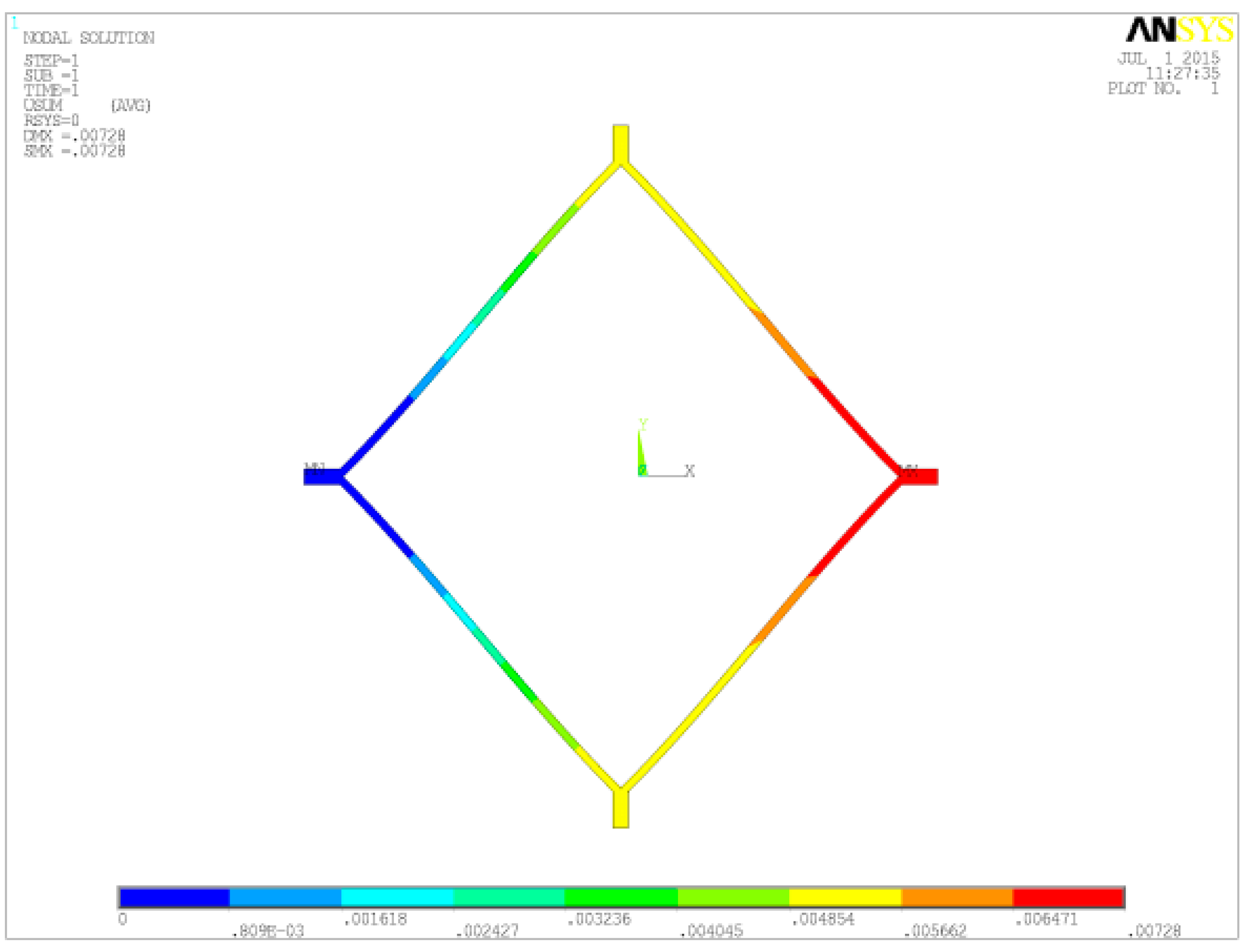Image resolution: width=1247 pixels, height=952 pixels.
Task: Click the PLOT NO. 1 label
Action: pos(1163,89)
